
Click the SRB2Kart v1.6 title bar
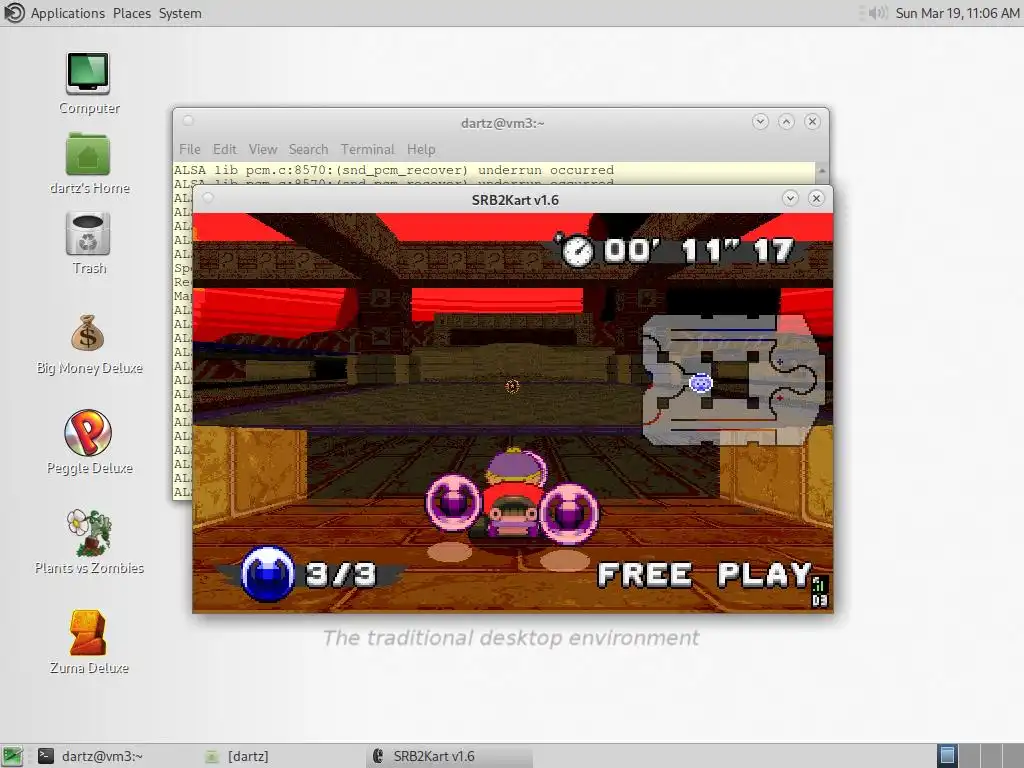point(515,200)
